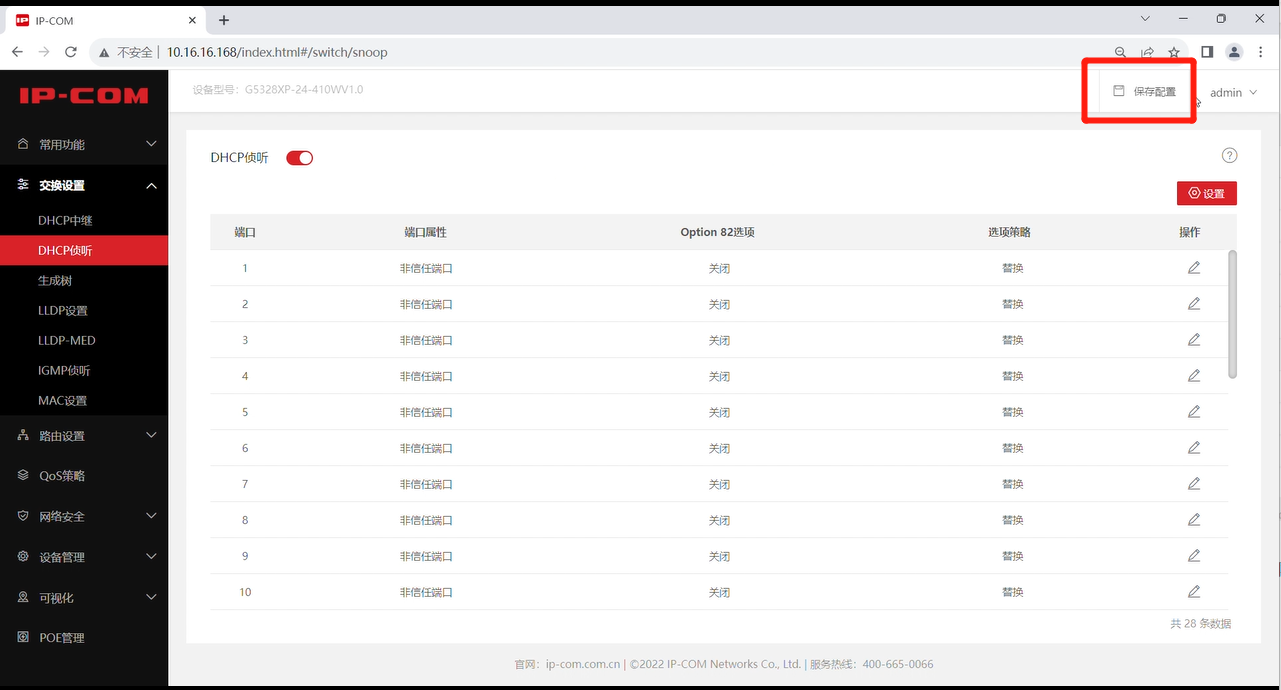This screenshot has width=1281, height=690.
Task: Click the 端口 column header
Action: pyautogui.click(x=245, y=232)
